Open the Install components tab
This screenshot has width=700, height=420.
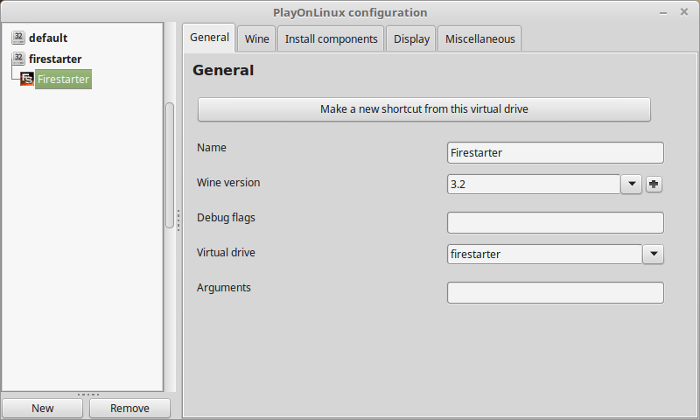(x=331, y=39)
